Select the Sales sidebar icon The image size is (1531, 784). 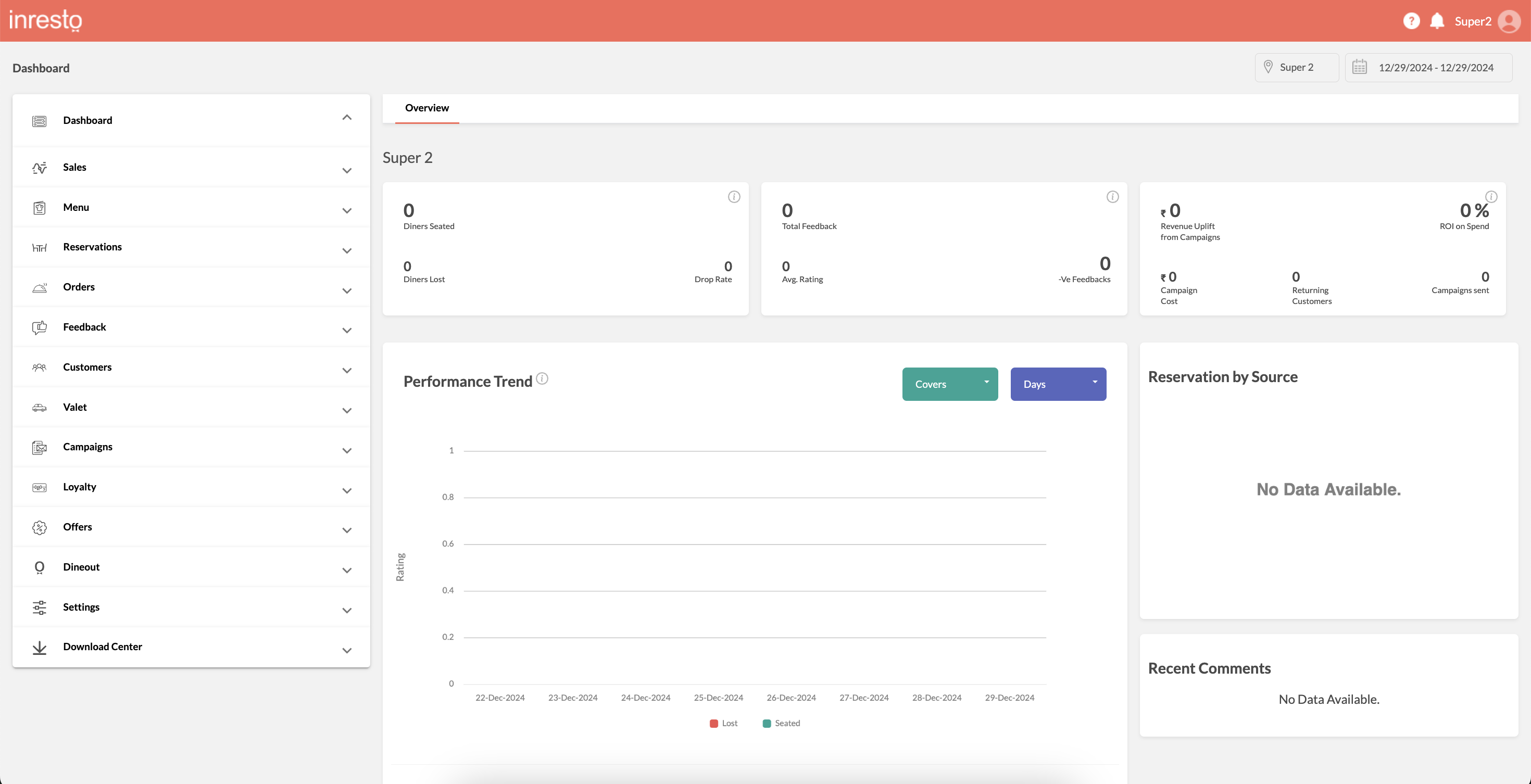(x=39, y=168)
